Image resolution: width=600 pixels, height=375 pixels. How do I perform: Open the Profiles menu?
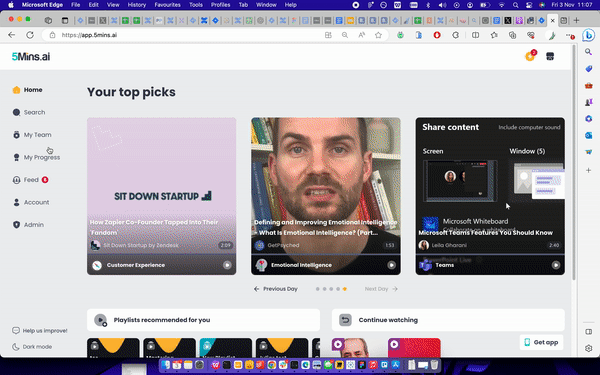point(220,5)
